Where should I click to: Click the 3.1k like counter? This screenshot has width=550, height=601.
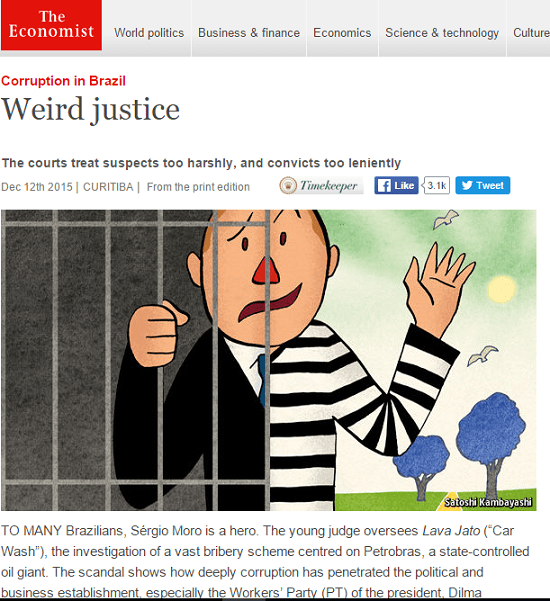click(436, 186)
